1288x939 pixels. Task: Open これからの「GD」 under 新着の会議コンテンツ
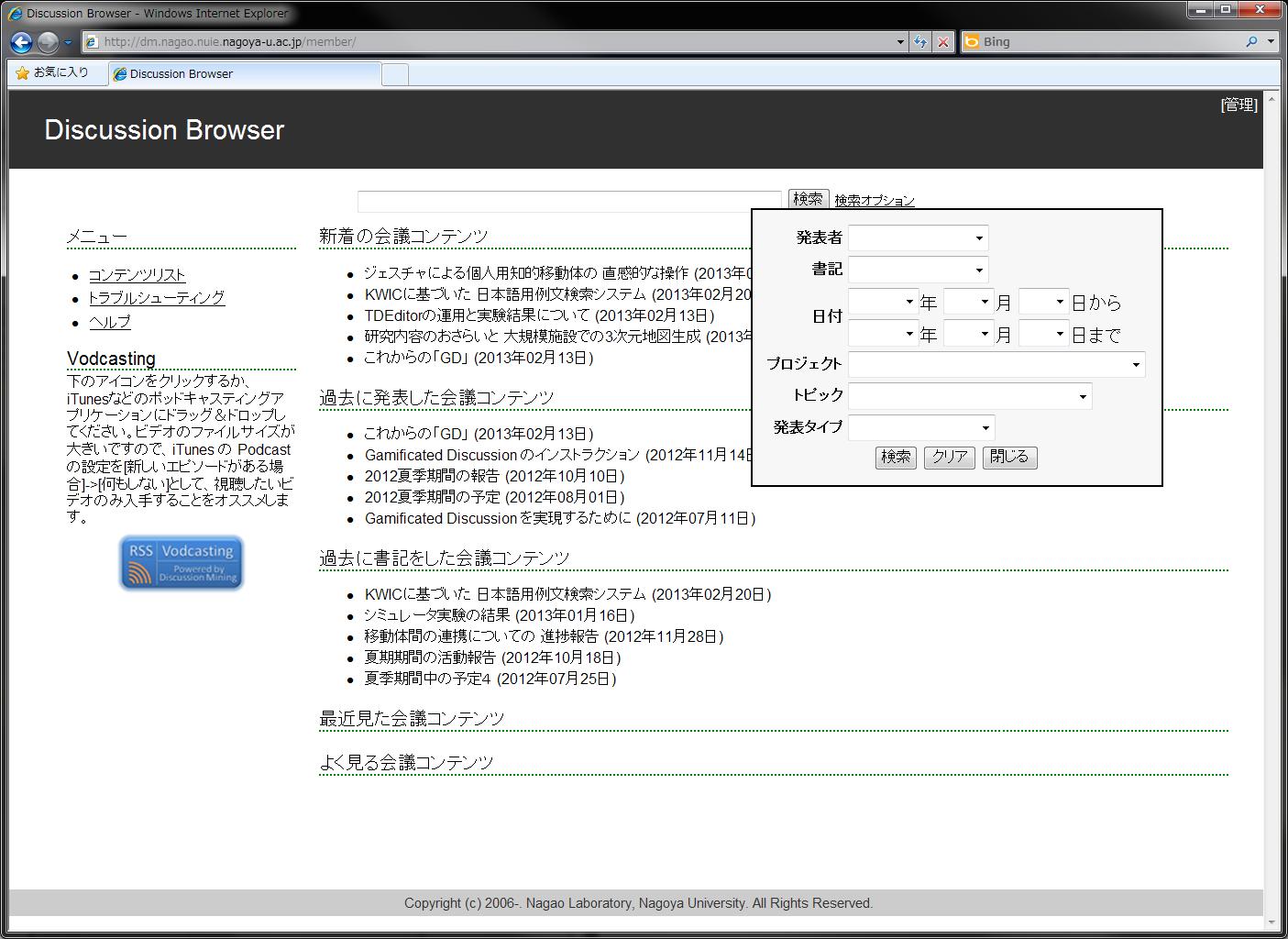click(x=478, y=358)
